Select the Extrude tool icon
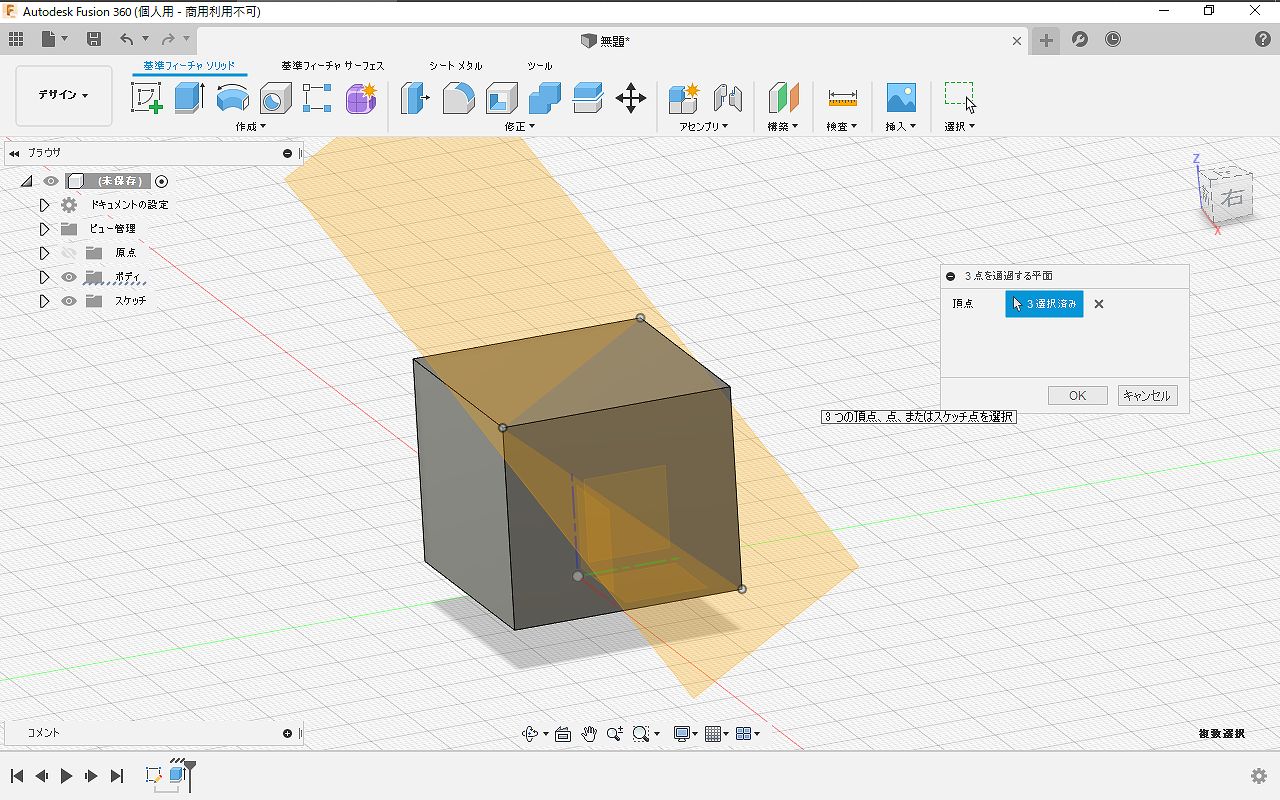 tap(189, 98)
